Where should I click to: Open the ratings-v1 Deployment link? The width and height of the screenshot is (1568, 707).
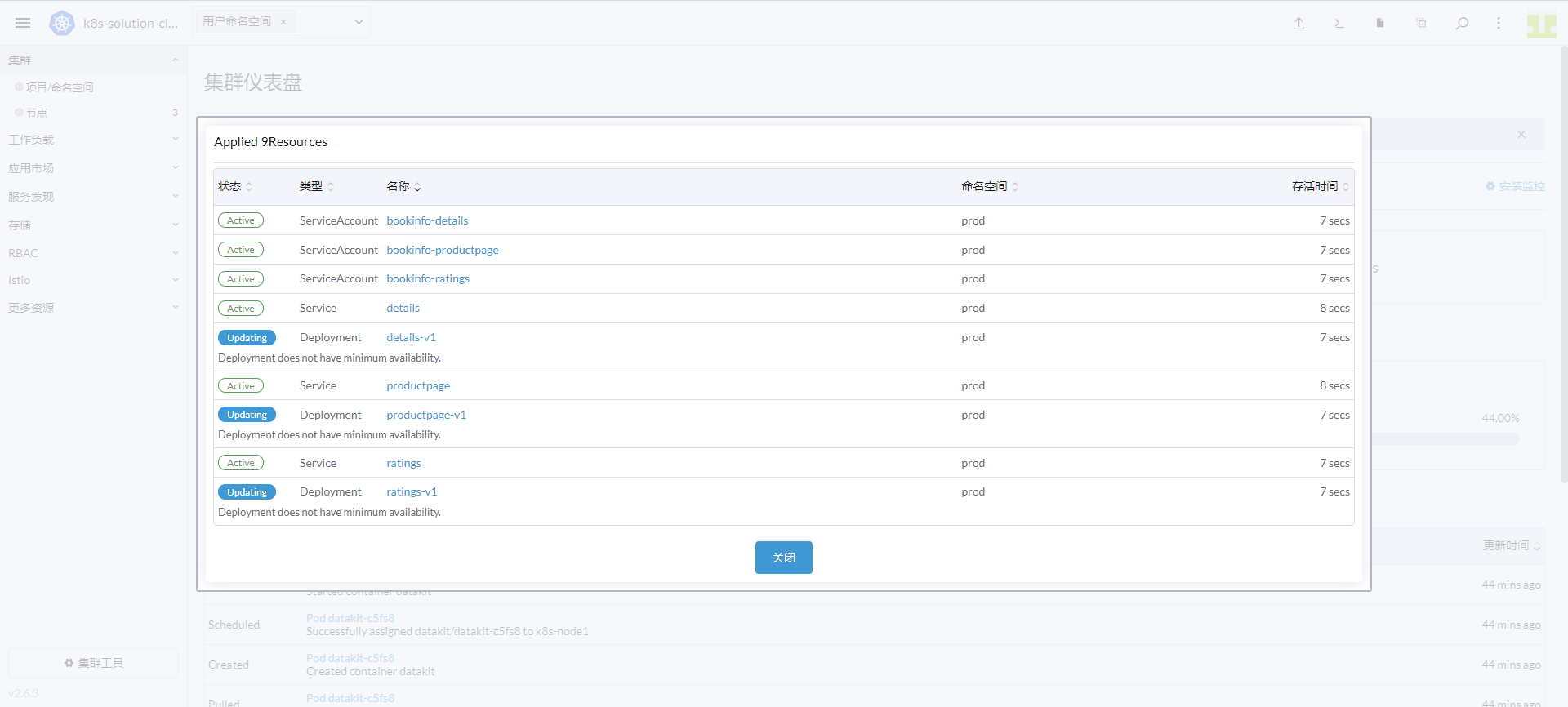point(412,491)
